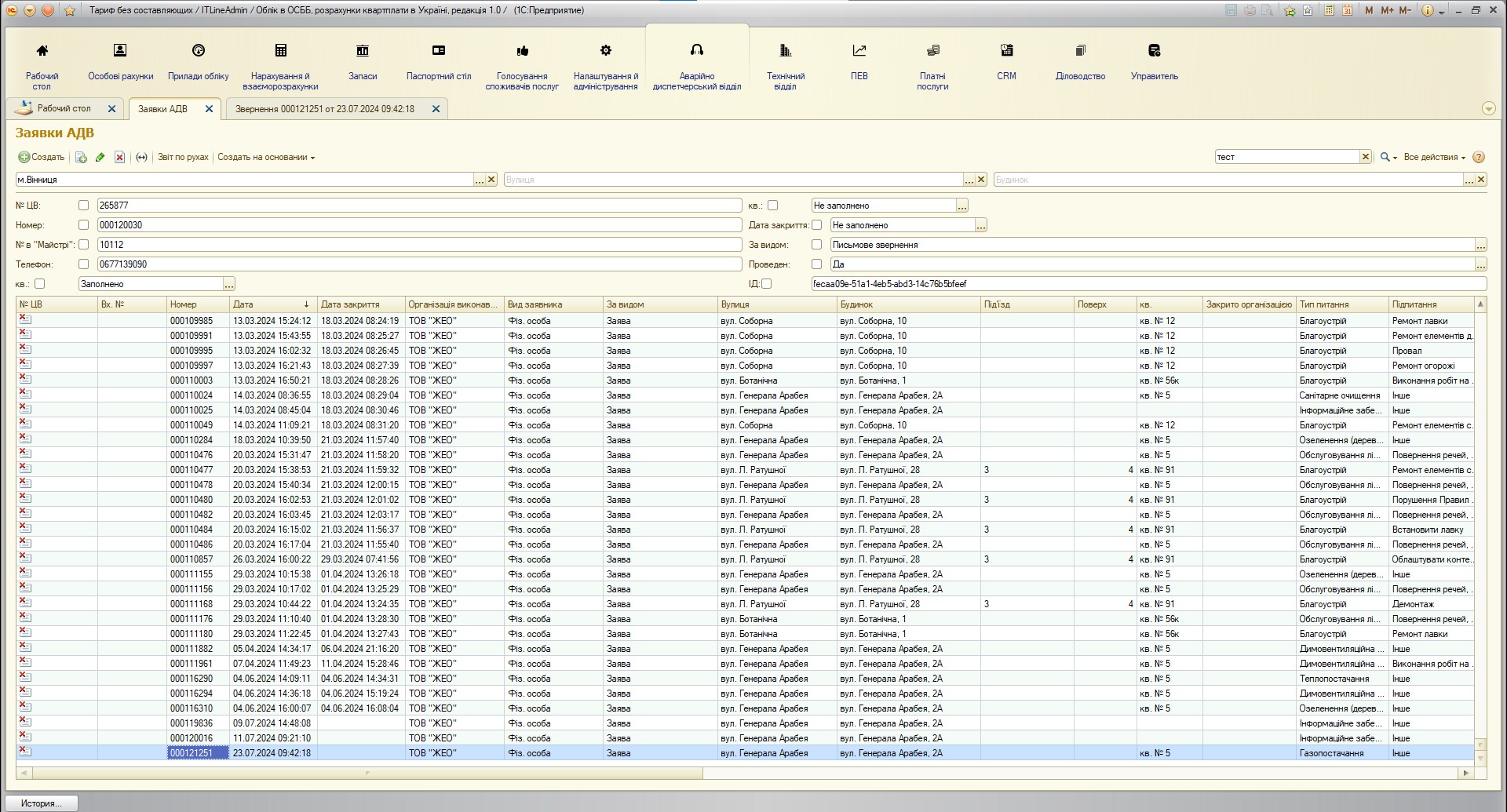This screenshot has height=812, width=1507.
Task: Switch to the Рабочий стол tab
Action: coord(64,109)
